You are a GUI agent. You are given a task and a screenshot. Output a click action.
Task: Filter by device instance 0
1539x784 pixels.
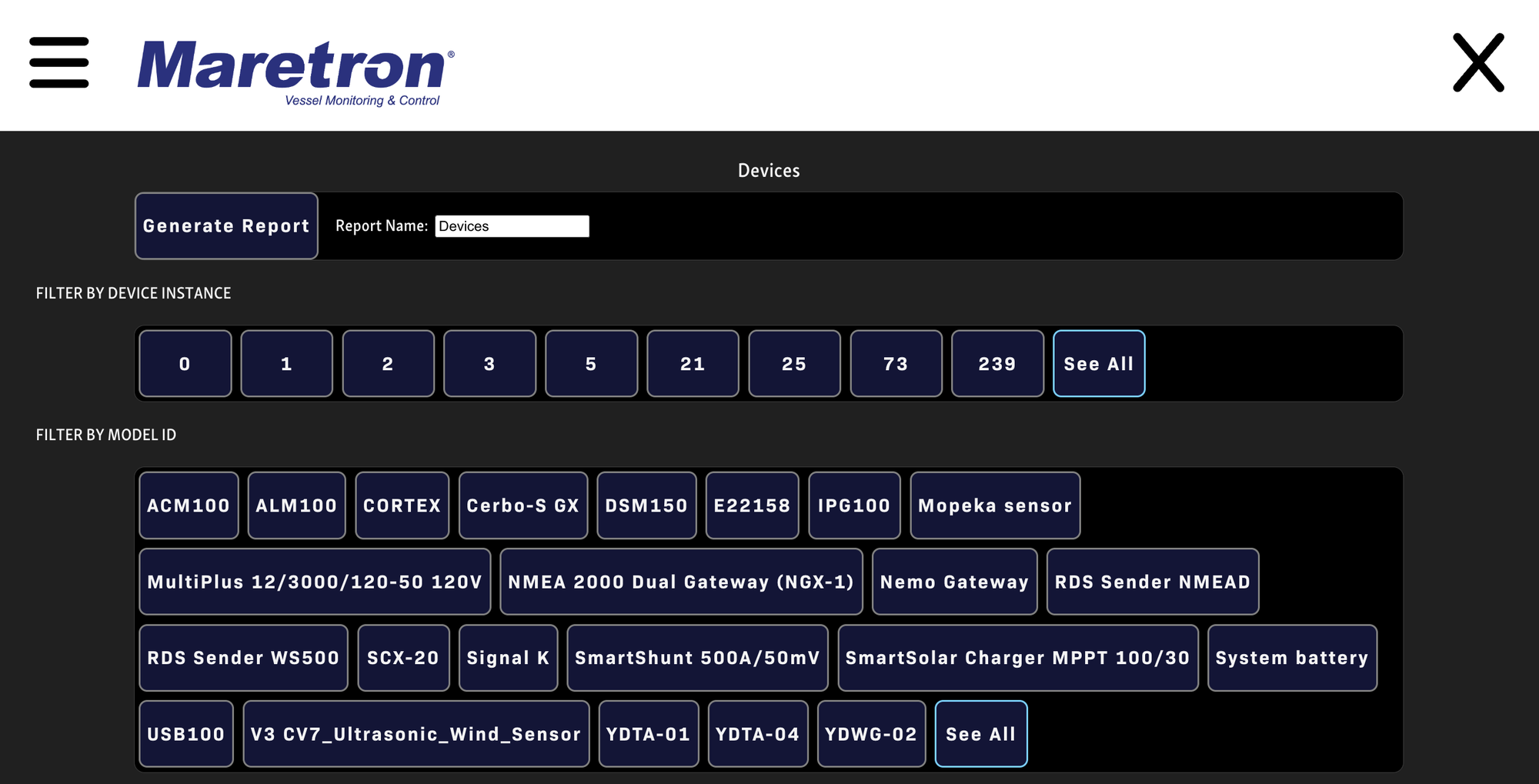(185, 363)
